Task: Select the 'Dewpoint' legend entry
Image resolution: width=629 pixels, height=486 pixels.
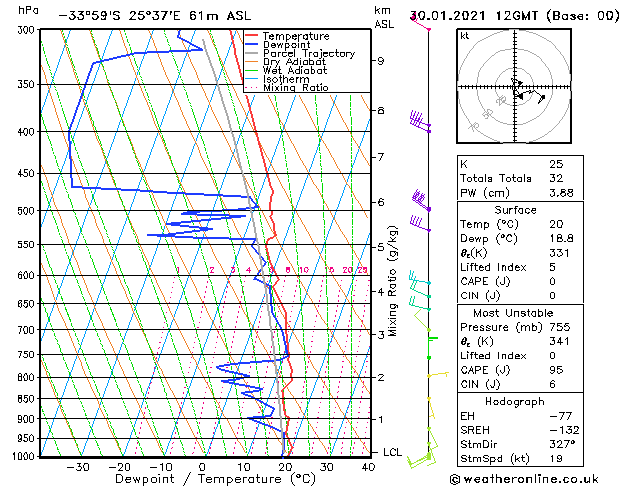Action: (286, 45)
